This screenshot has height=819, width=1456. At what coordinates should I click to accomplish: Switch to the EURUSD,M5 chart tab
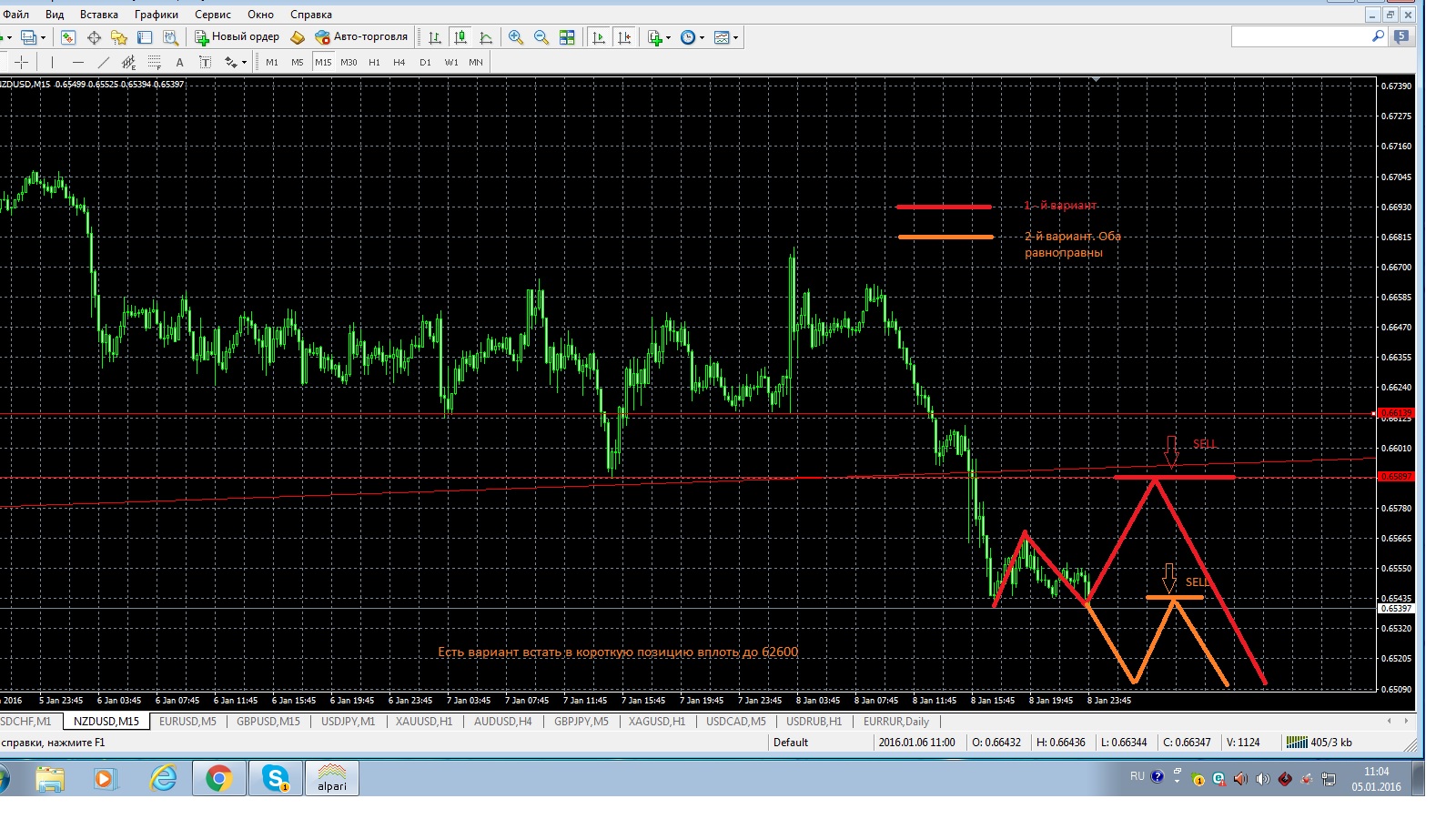coord(187,722)
